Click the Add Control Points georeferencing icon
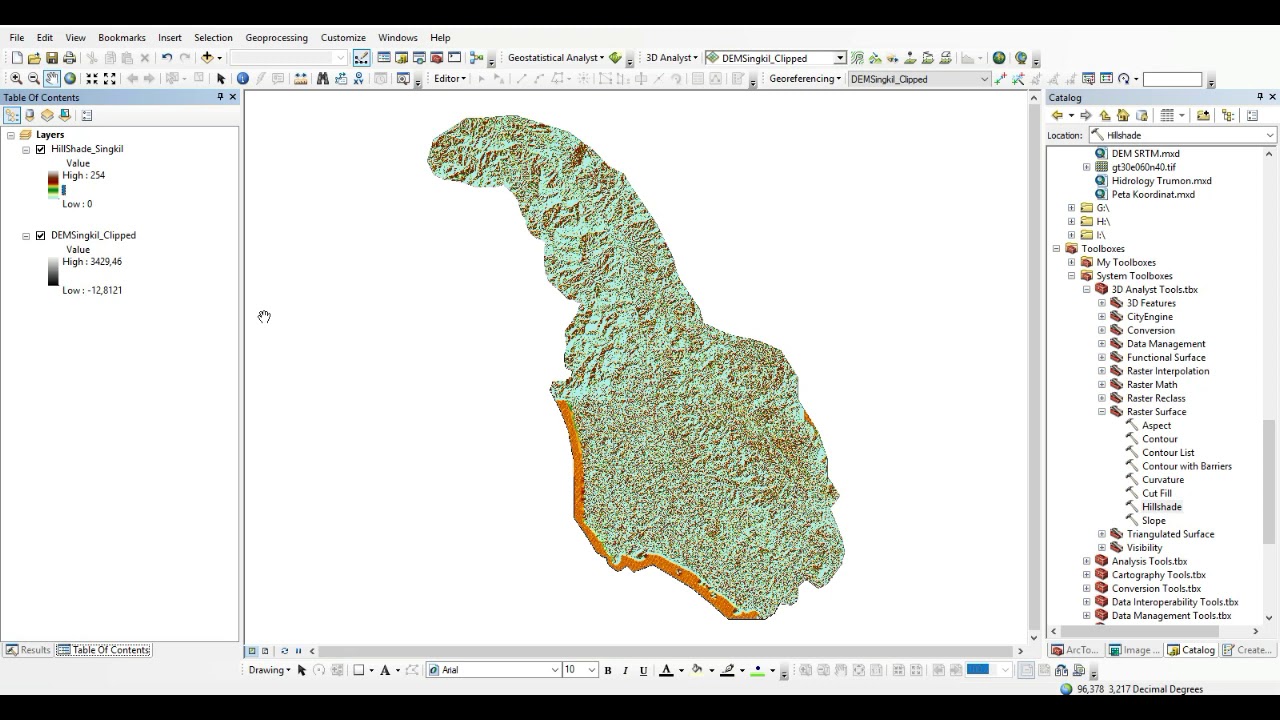The height and width of the screenshot is (720, 1280). coord(1001,79)
